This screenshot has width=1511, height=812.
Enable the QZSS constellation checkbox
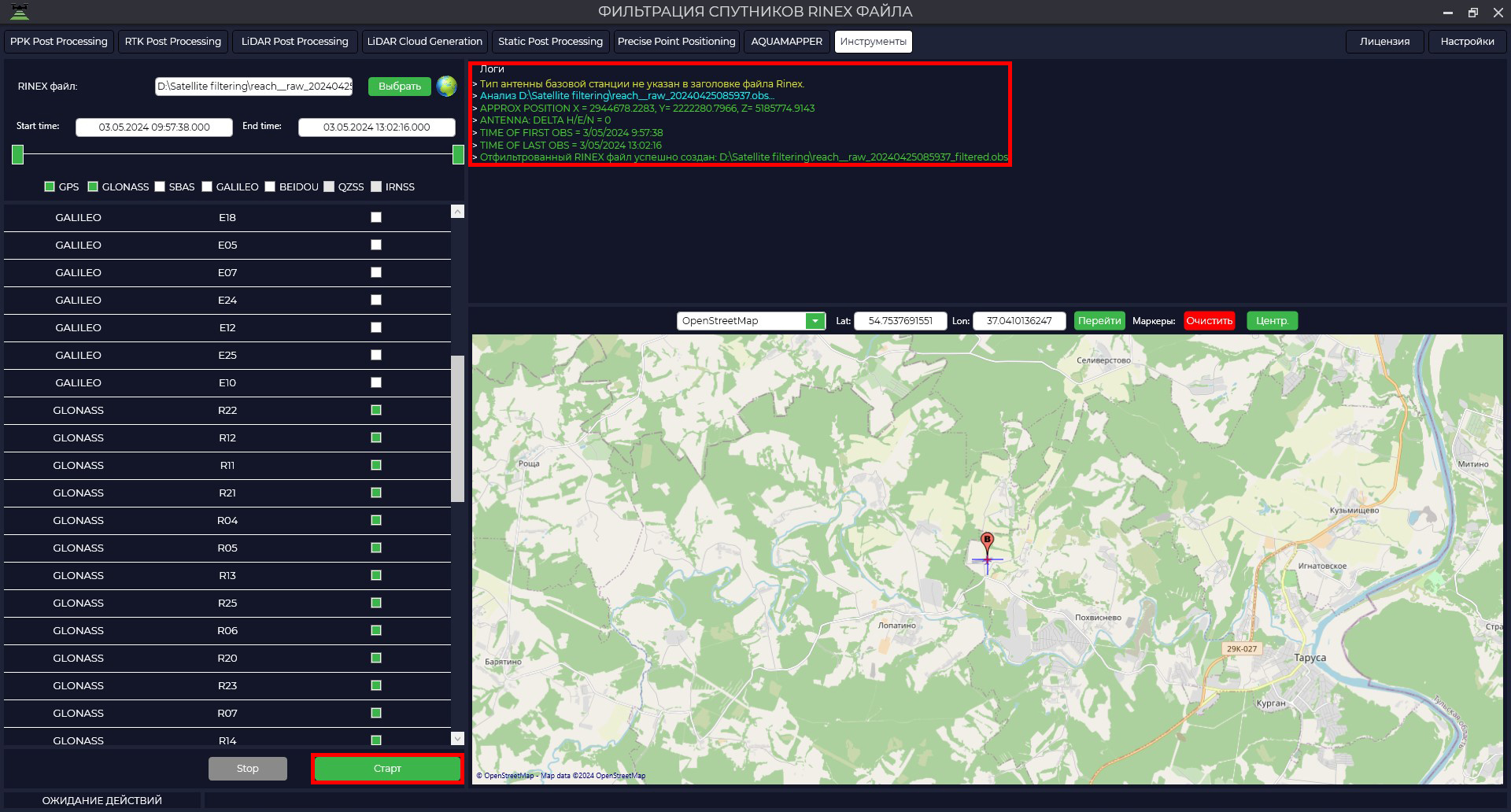click(329, 186)
